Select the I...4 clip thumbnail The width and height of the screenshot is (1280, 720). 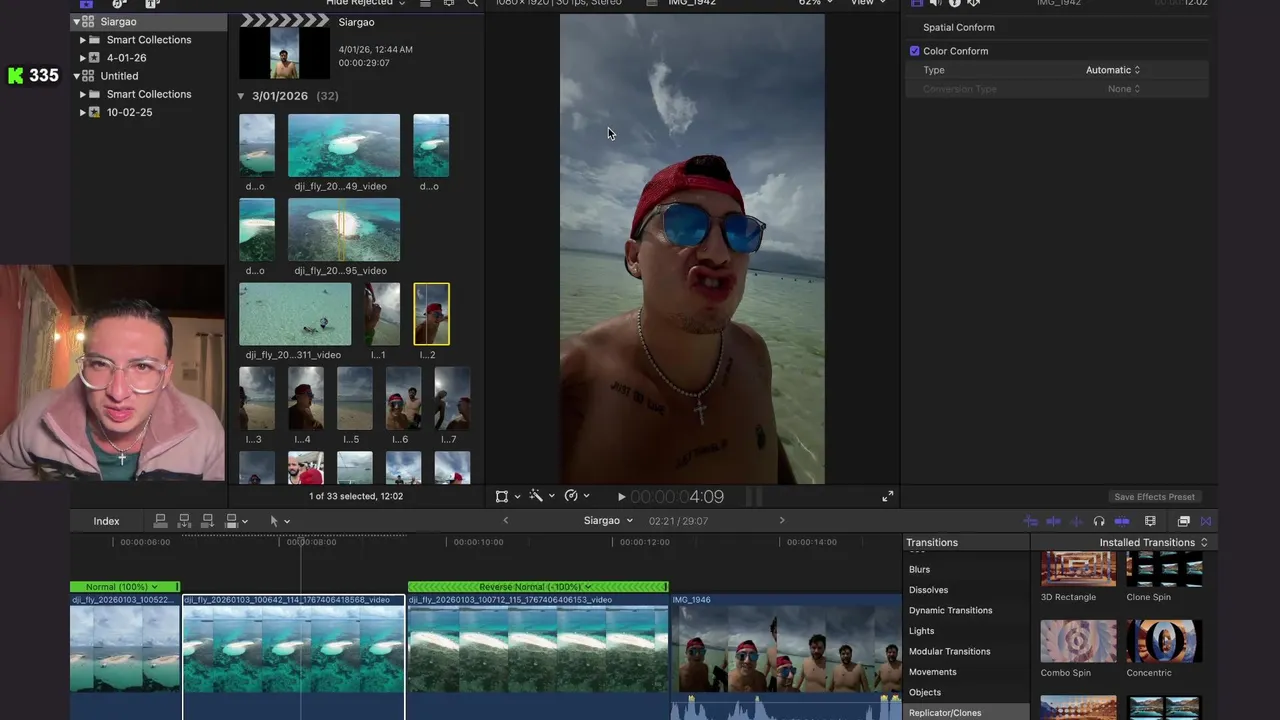pos(305,399)
